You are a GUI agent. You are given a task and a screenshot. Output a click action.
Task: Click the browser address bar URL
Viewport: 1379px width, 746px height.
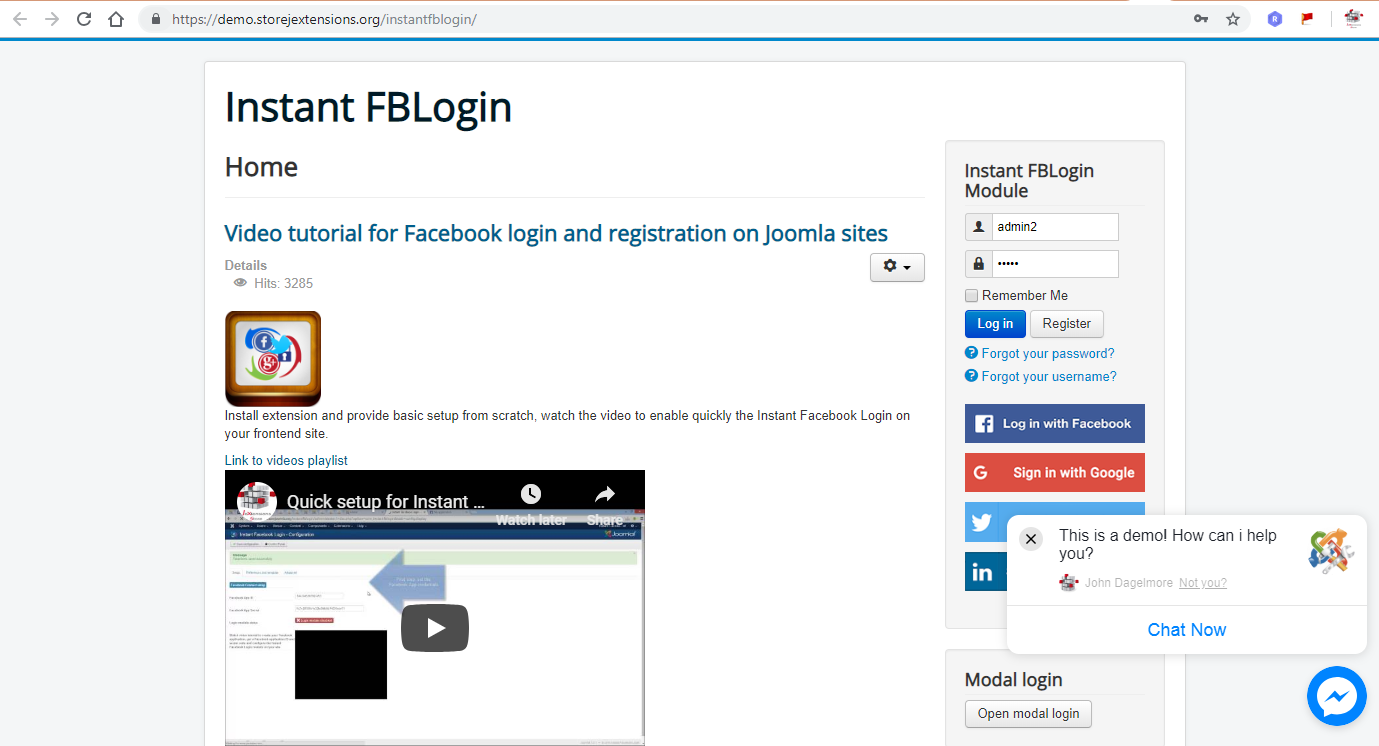324,19
